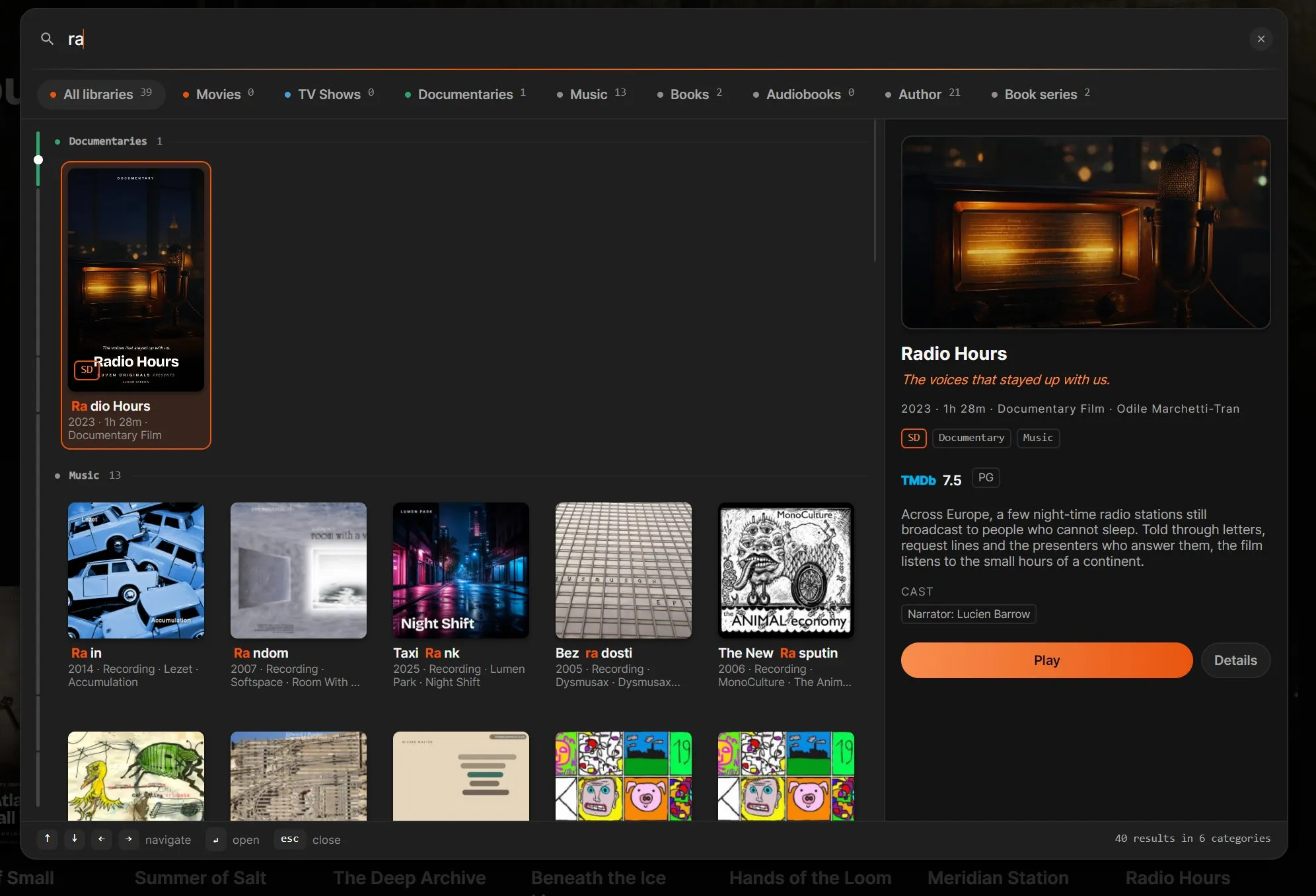Select the Audiobooks filter tab
This screenshot has width=1316, height=896.
point(804,94)
